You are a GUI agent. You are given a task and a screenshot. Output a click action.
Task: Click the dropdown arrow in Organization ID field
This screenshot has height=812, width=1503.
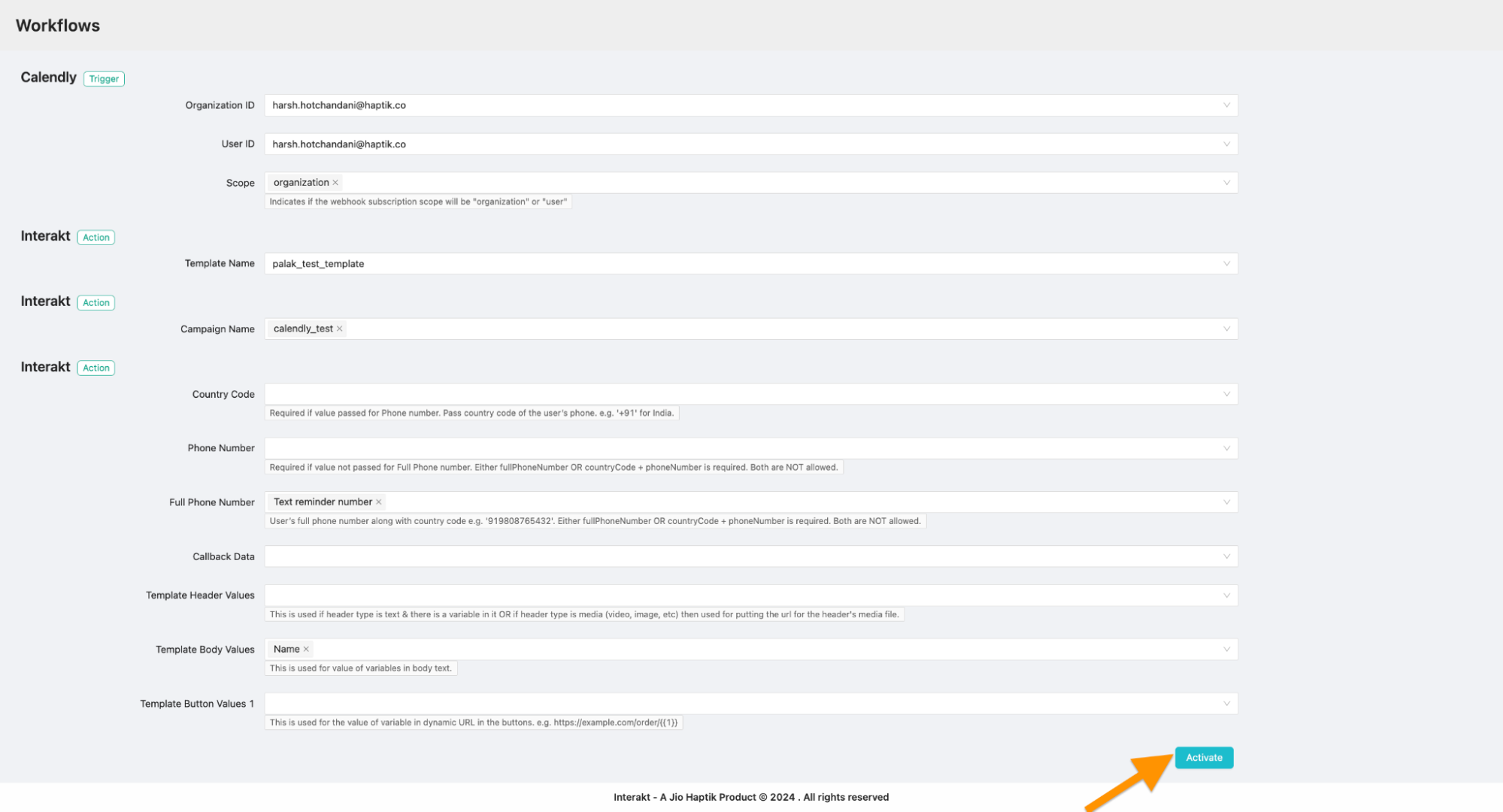(x=1226, y=105)
